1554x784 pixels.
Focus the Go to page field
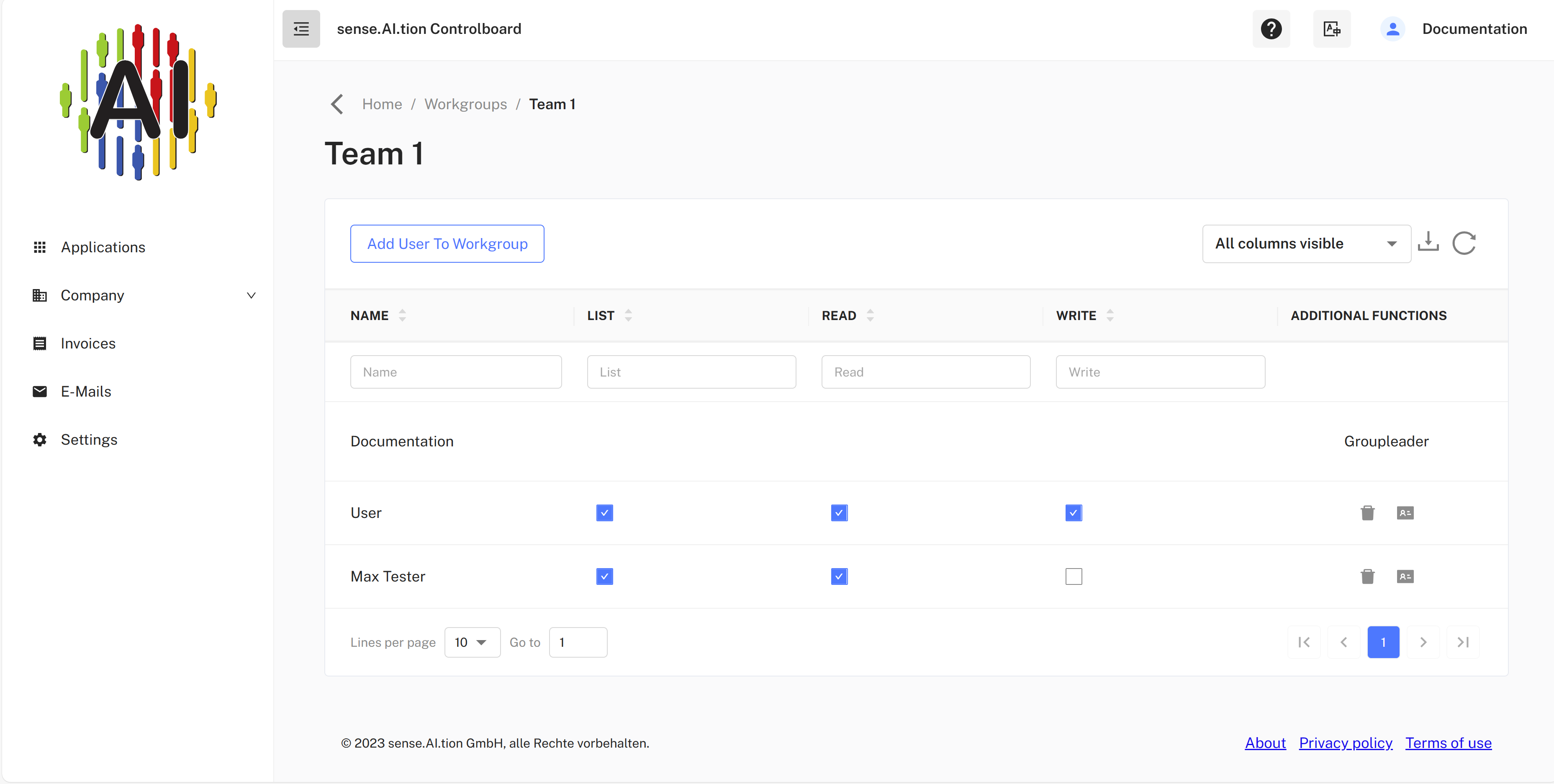(578, 642)
